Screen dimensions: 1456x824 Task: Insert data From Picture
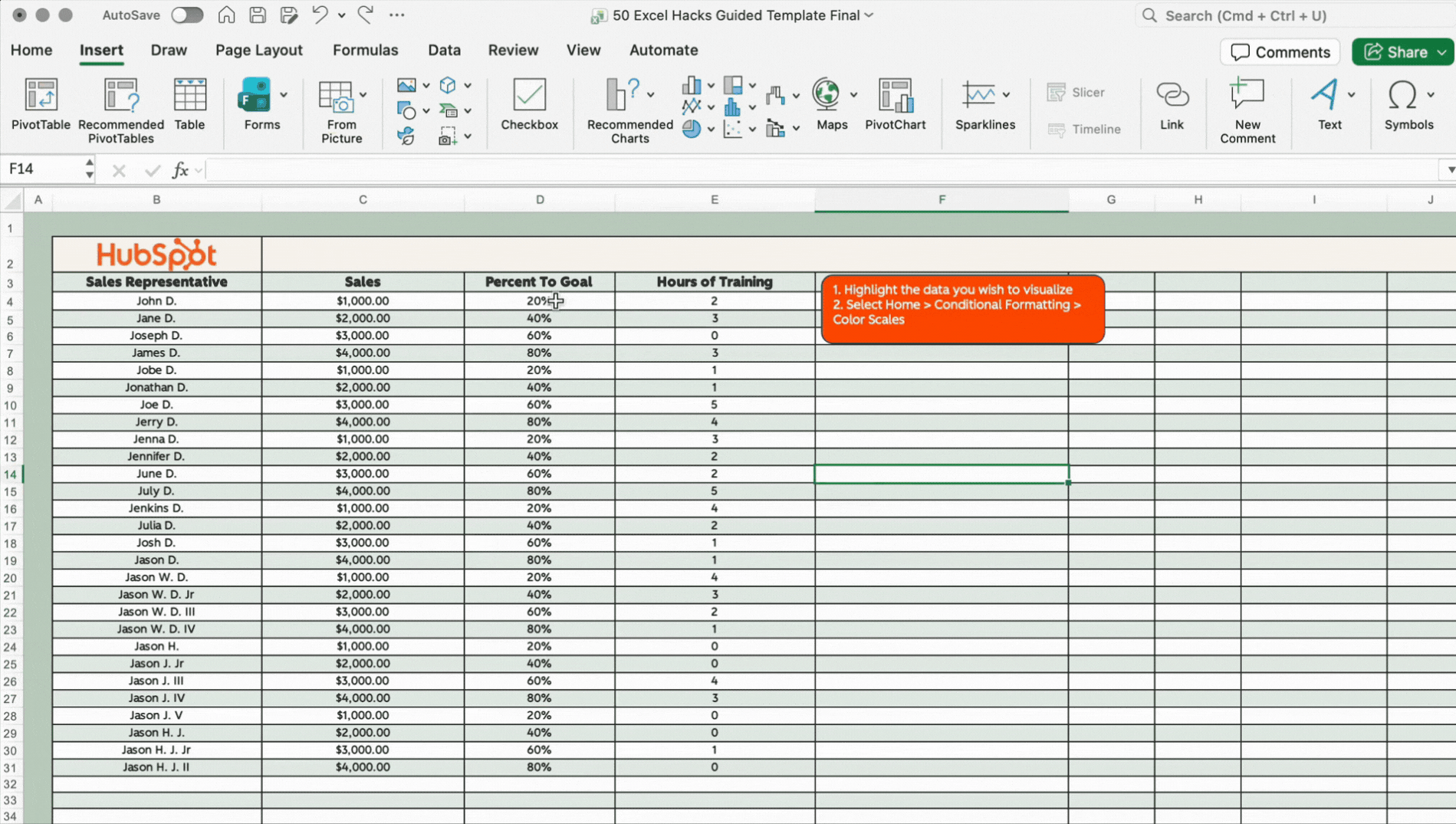[340, 107]
